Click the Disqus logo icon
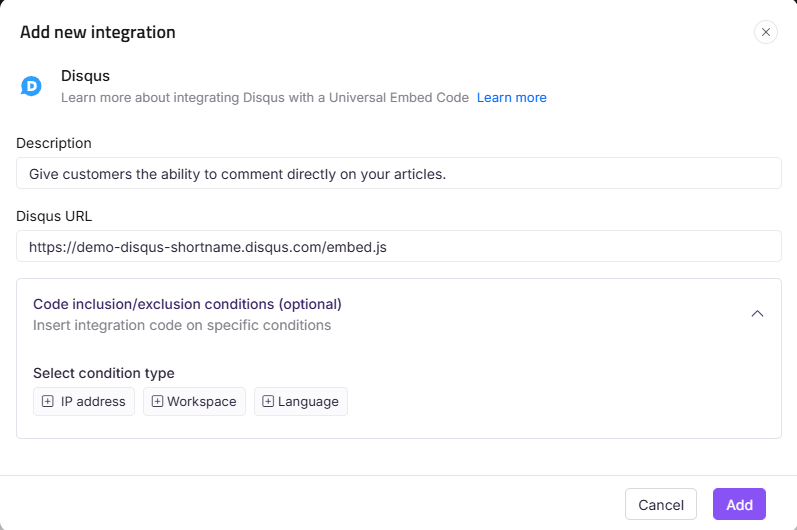 tap(31, 86)
